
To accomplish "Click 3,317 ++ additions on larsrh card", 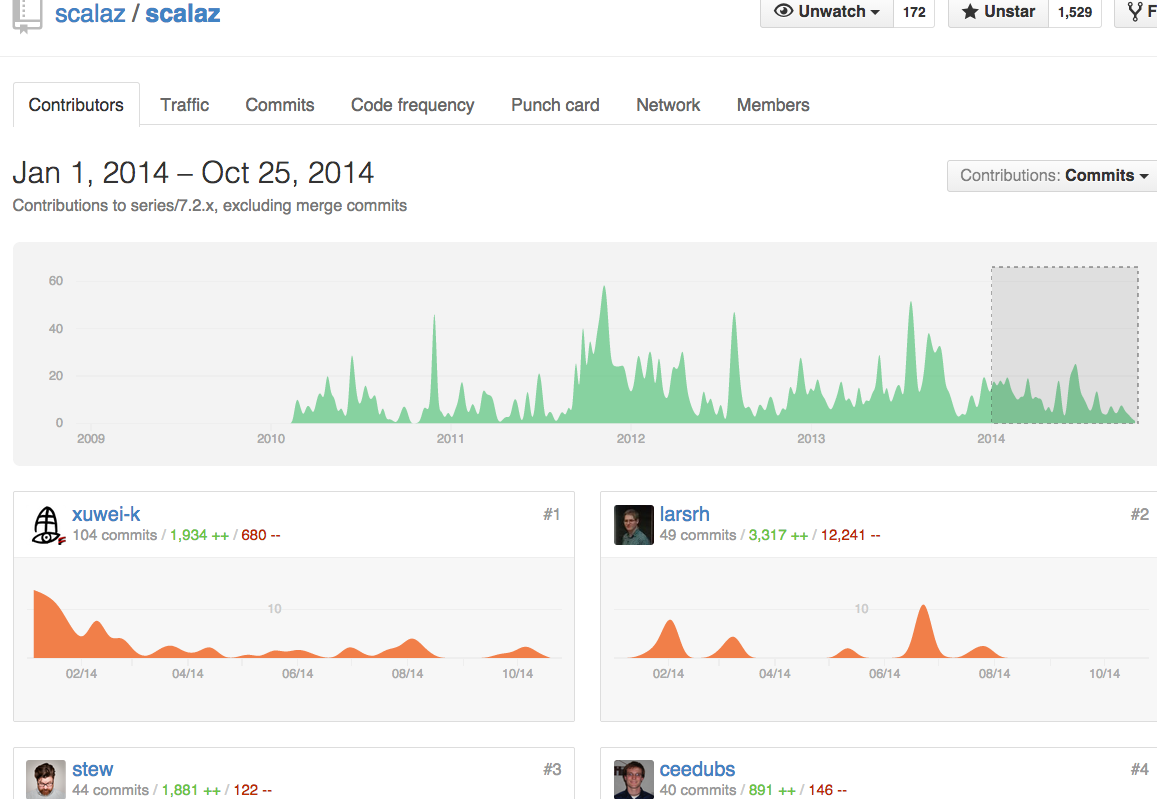I will tap(778, 535).
